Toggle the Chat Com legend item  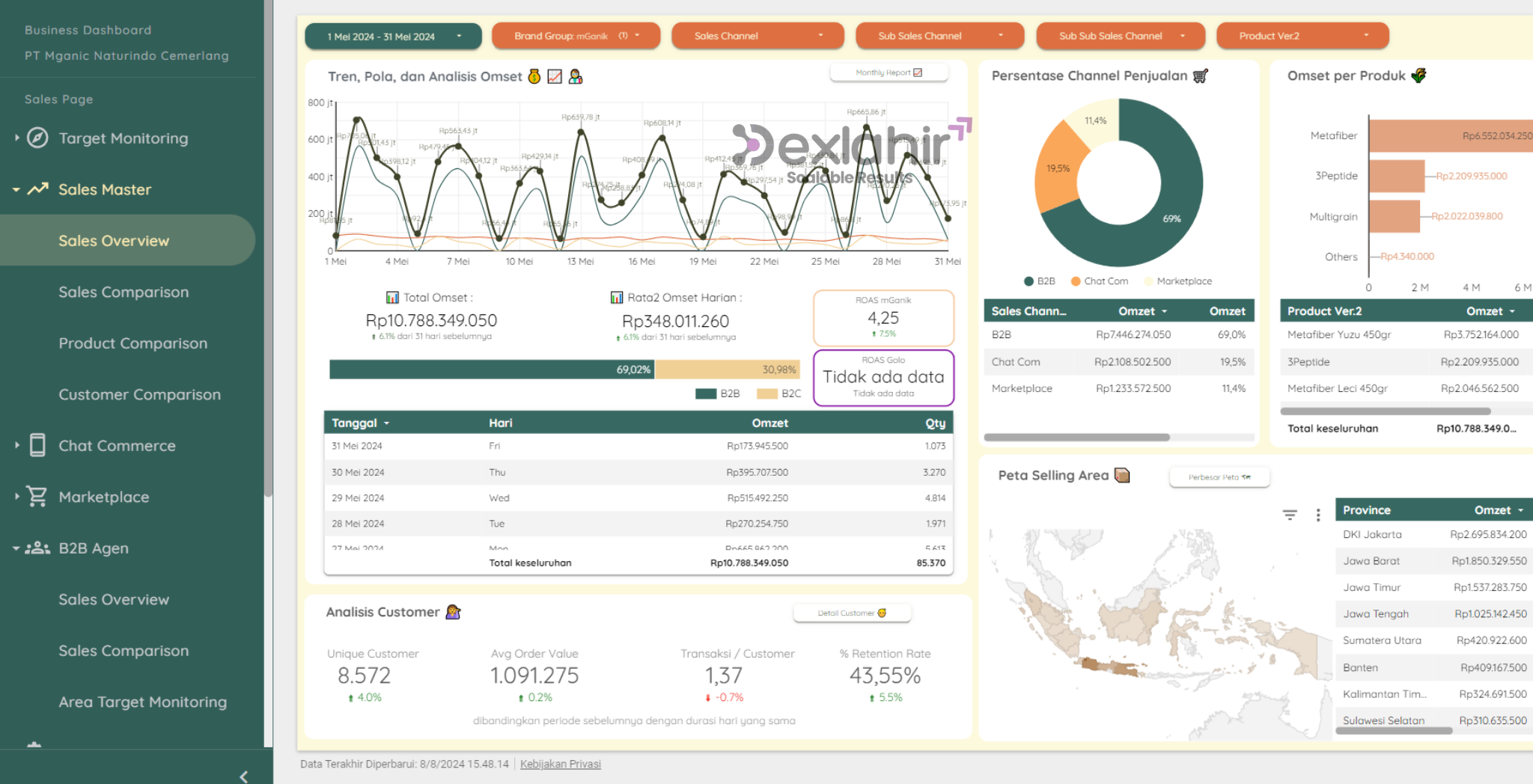click(1099, 281)
